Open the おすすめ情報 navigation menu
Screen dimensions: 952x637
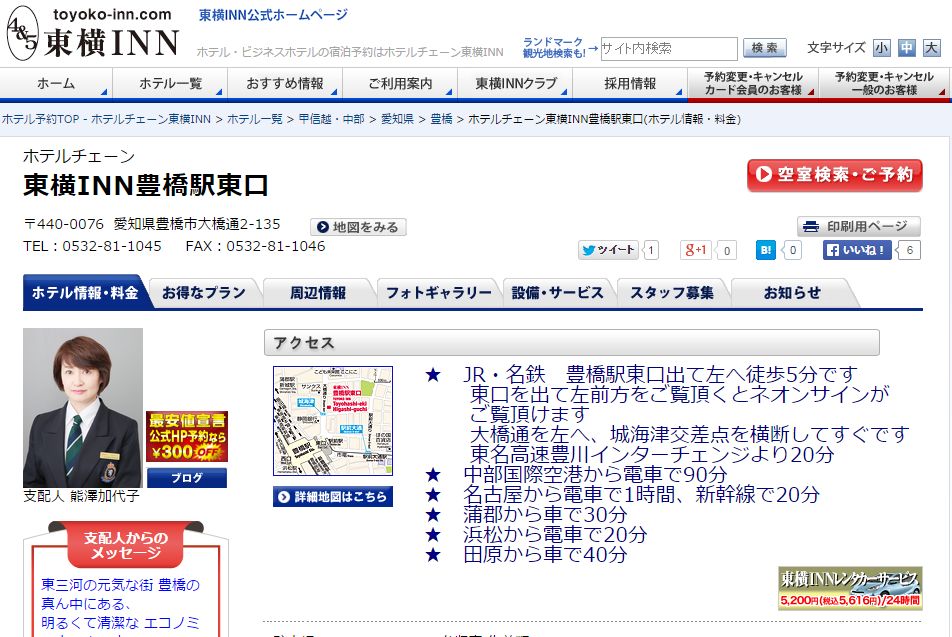click(x=285, y=84)
